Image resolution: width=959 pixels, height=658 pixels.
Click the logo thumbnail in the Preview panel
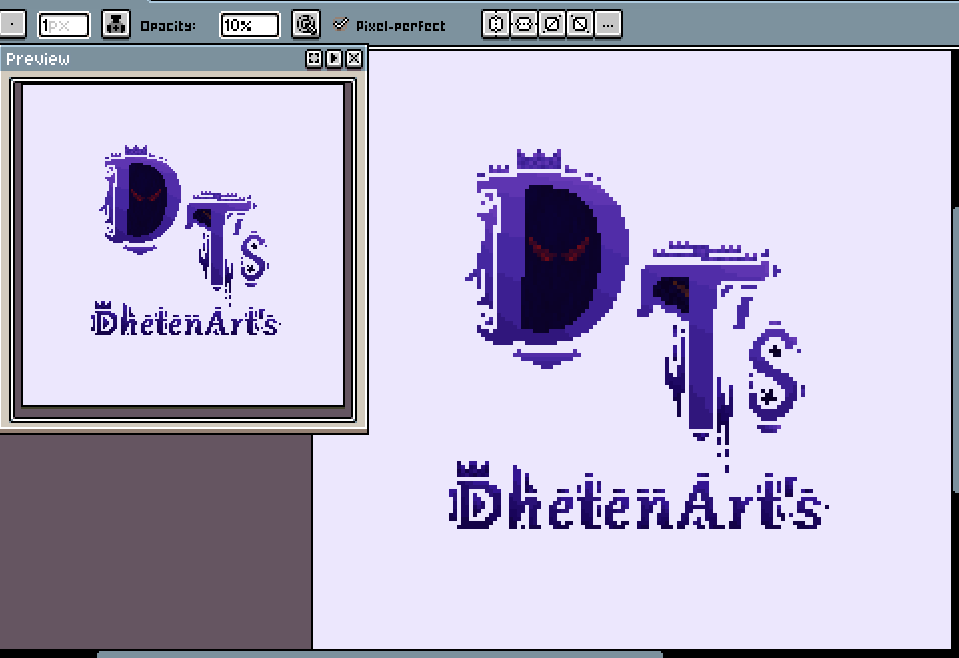(x=183, y=245)
